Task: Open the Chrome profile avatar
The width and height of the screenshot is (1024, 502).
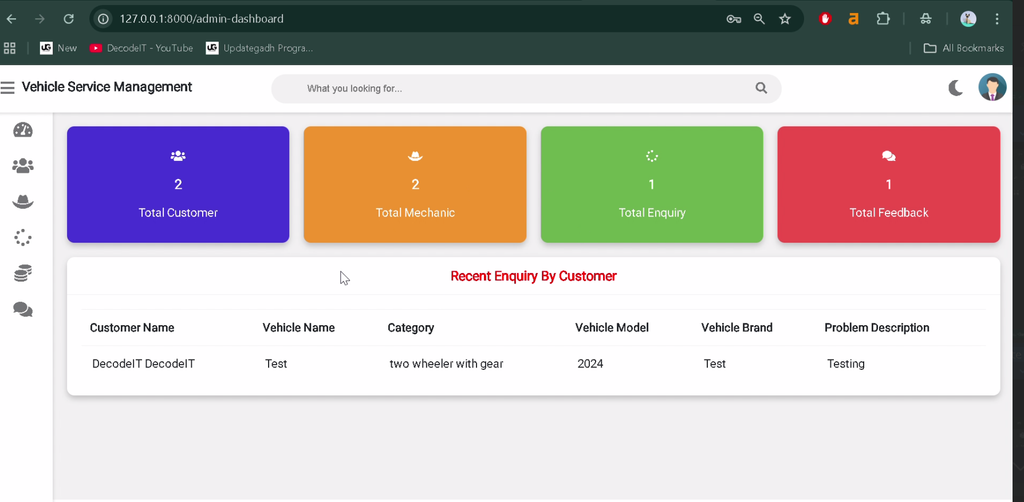Action: click(968, 19)
